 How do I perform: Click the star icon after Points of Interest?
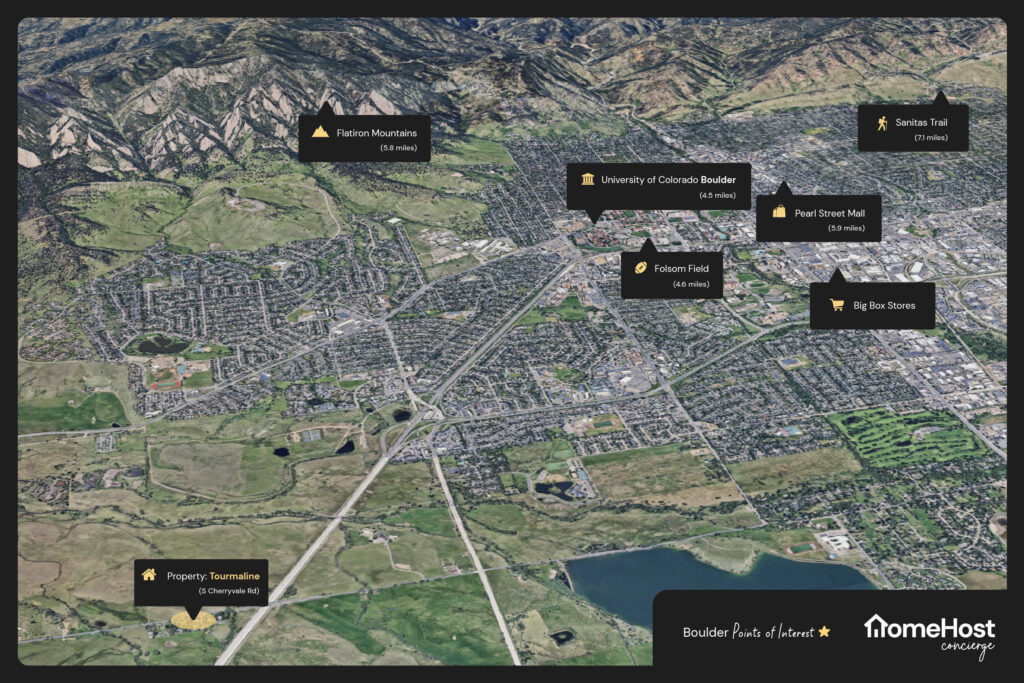click(824, 632)
